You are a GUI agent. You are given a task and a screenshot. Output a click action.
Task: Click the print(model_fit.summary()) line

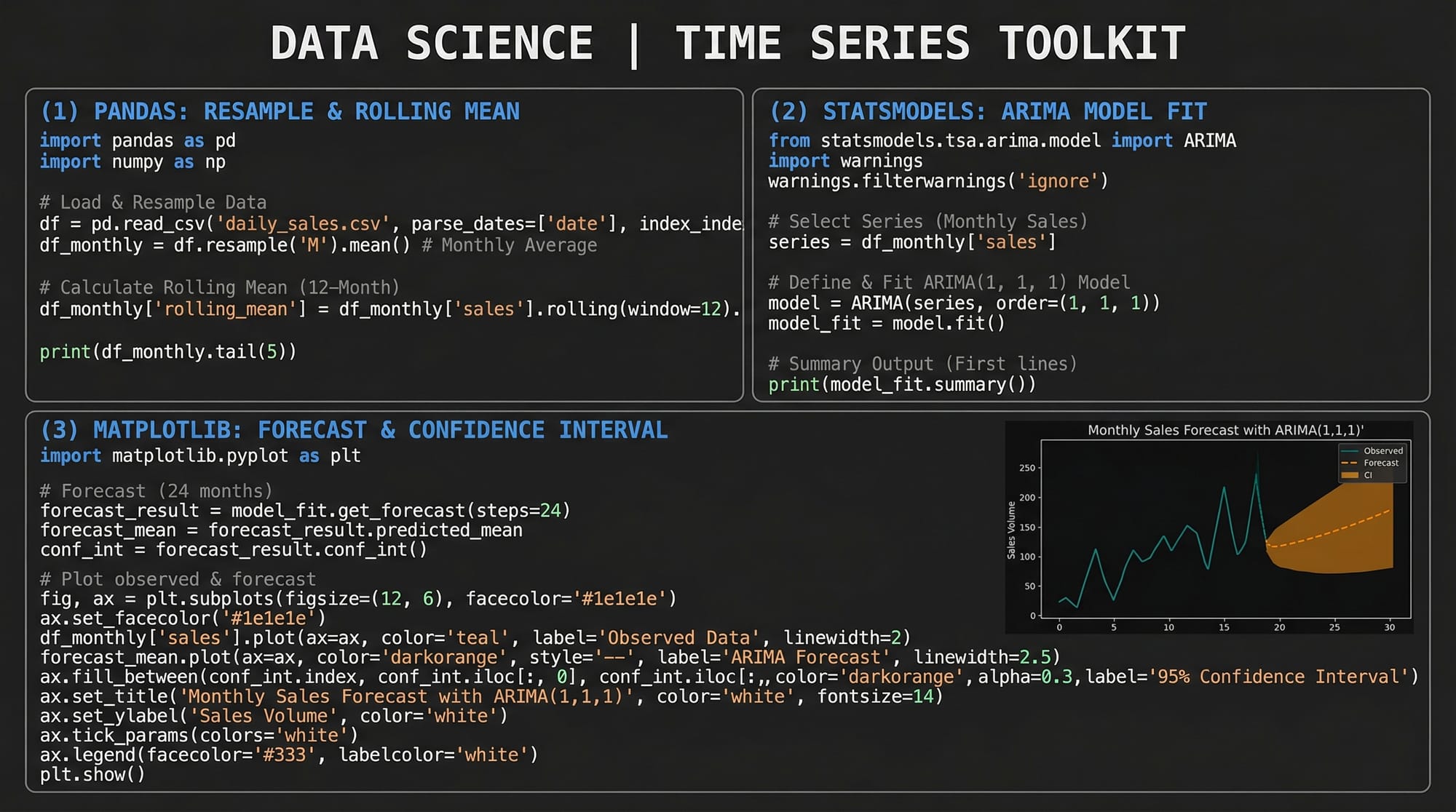(901, 384)
